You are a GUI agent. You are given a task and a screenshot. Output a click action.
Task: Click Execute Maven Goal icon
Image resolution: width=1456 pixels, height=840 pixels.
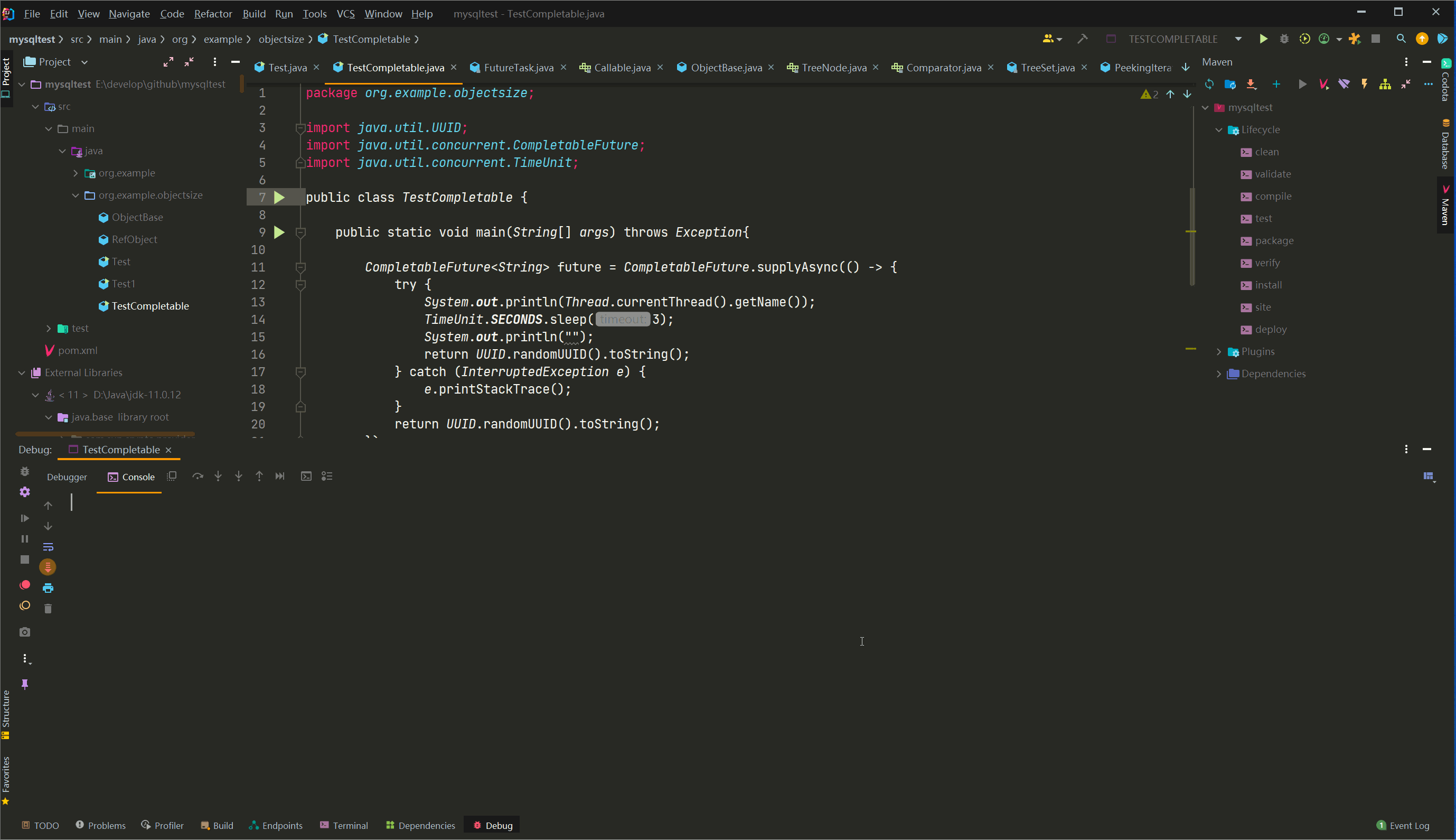pyautogui.click(x=1323, y=84)
